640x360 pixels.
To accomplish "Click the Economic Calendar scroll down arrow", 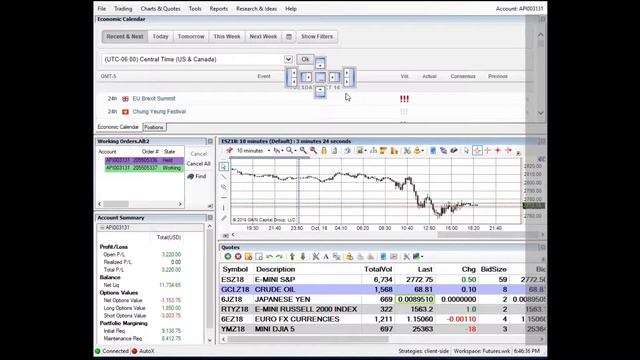I will tap(540, 113).
